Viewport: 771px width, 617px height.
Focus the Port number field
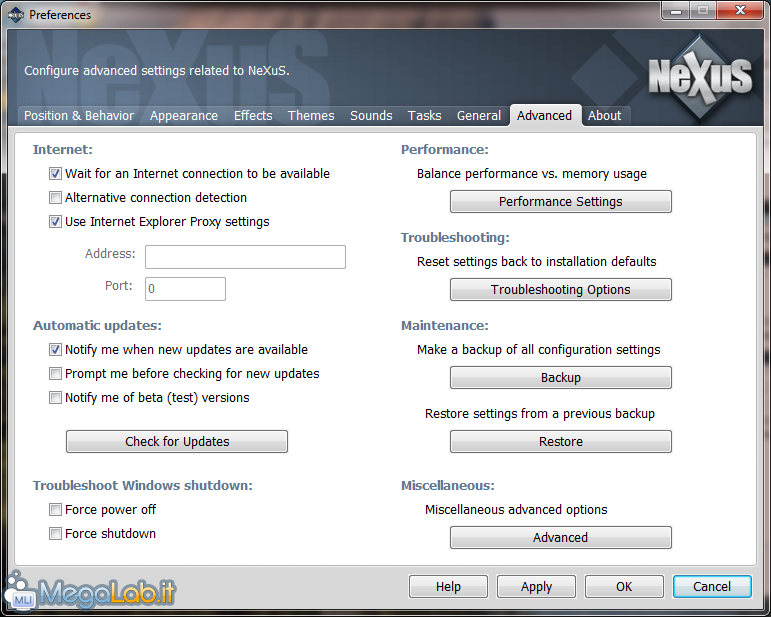tap(185, 290)
